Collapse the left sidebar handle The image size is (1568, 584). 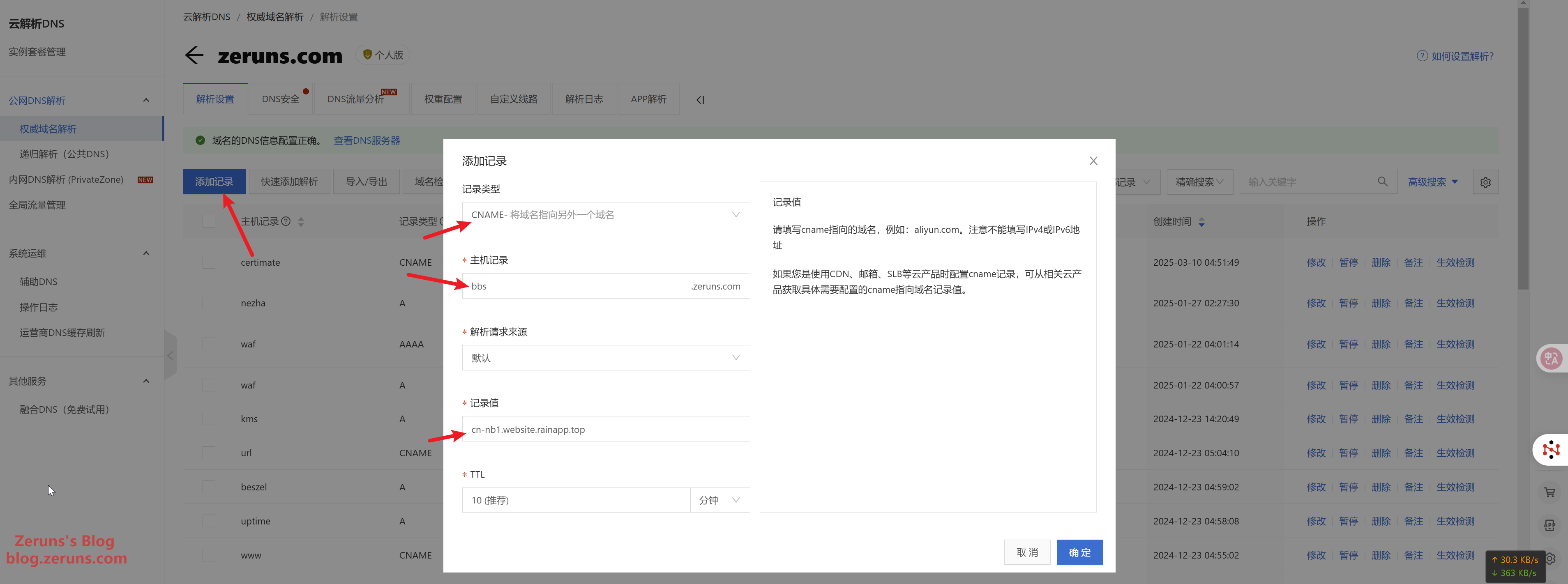[171, 355]
